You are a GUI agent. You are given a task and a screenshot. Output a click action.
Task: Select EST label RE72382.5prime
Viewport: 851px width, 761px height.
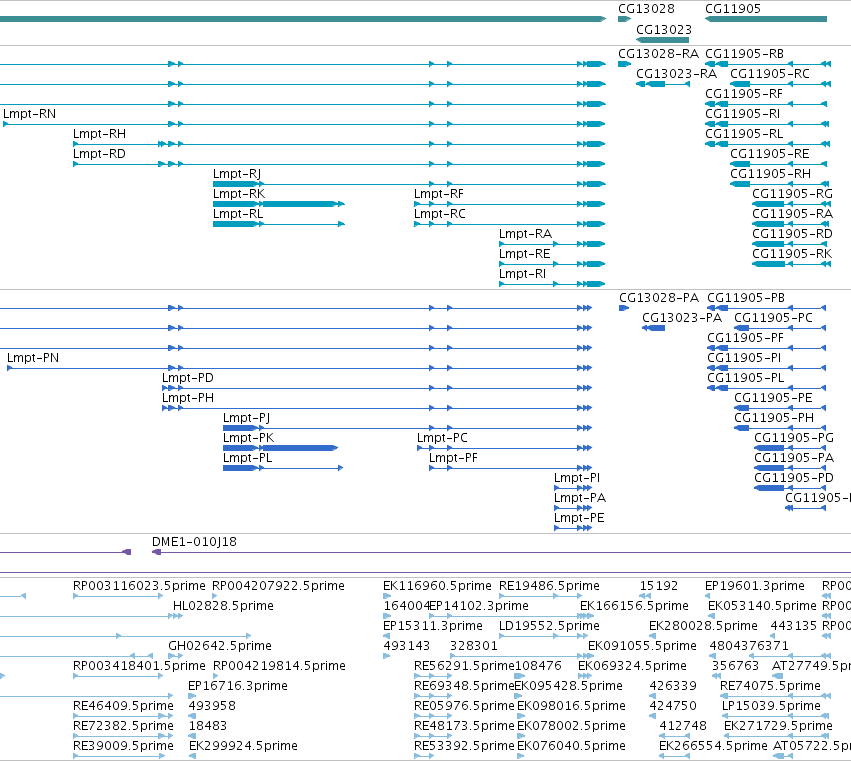[123, 726]
